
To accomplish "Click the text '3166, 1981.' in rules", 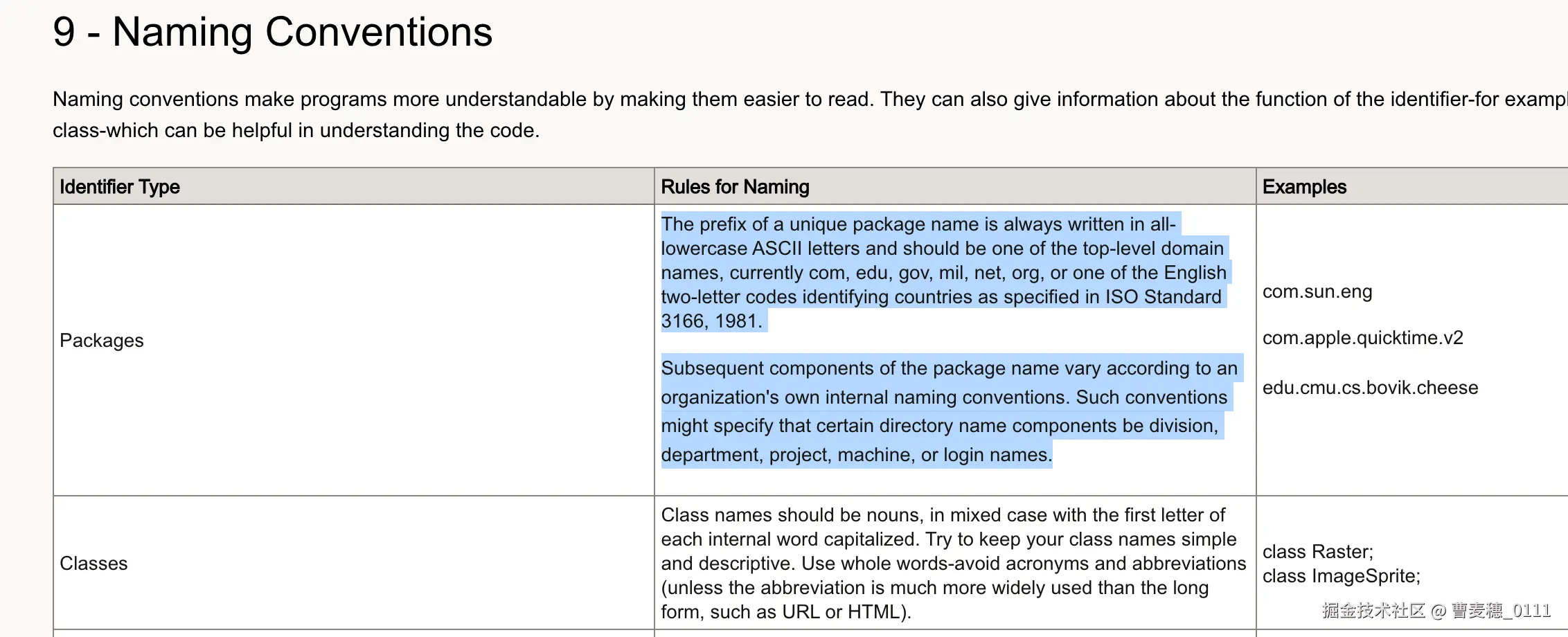I will click(712, 321).
